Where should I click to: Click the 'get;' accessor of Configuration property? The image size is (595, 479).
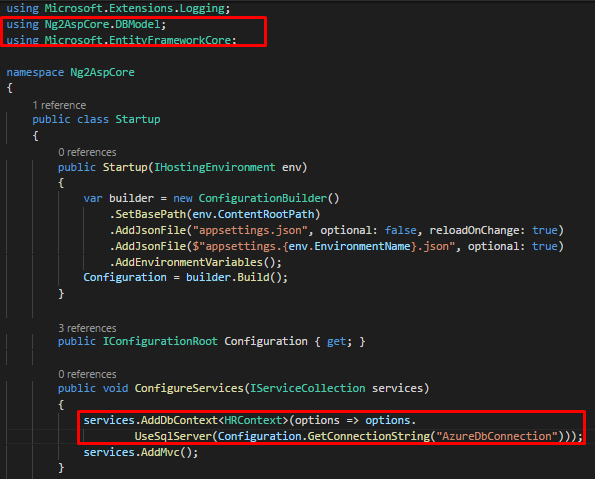(x=339, y=342)
